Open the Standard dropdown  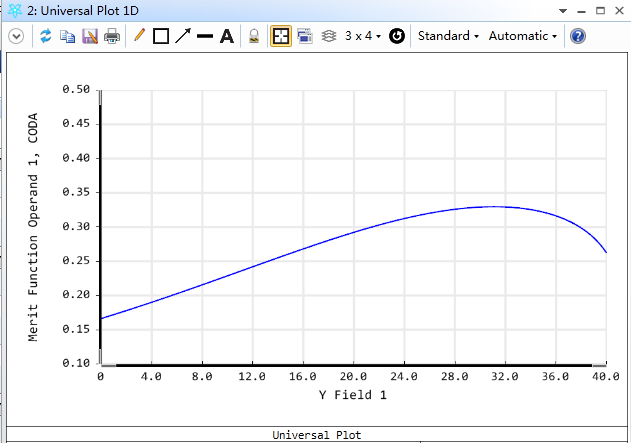(x=448, y=36)
